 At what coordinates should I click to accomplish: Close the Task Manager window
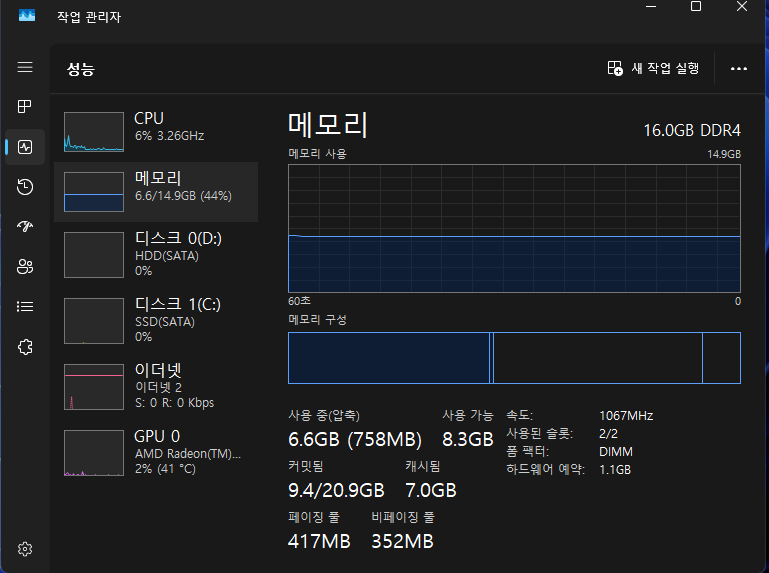742,6
